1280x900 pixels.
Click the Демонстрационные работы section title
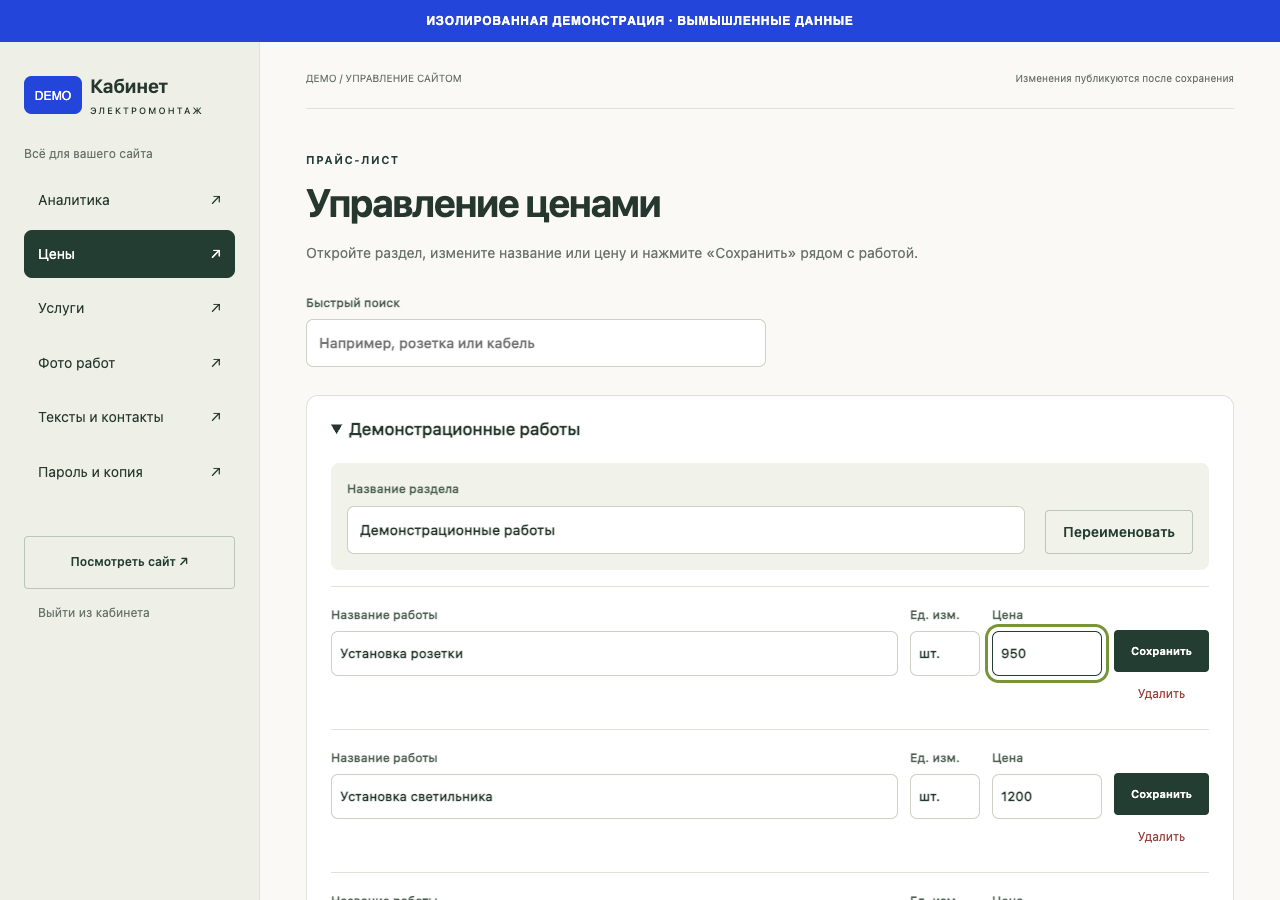pyautogui.click(x=464, y=429)
